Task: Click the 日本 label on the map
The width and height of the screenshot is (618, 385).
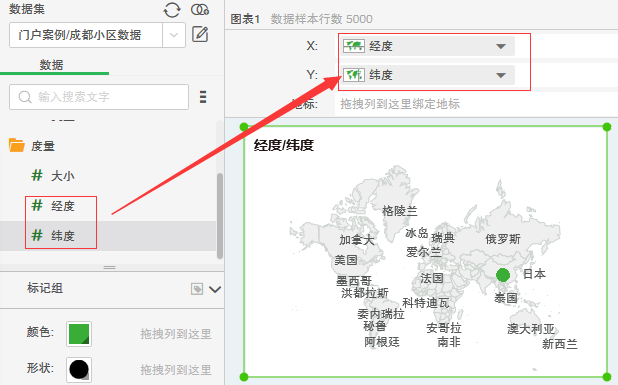Action: [534, 273]
